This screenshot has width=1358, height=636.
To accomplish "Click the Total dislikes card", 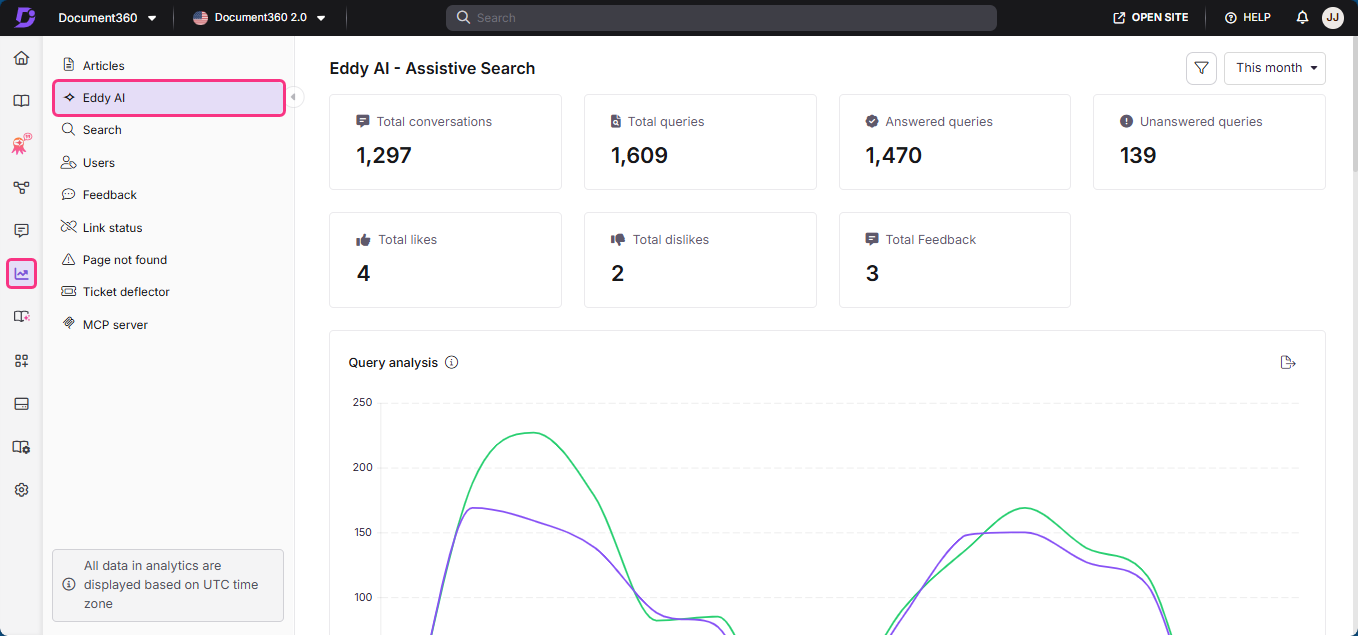I will (700, 260).
